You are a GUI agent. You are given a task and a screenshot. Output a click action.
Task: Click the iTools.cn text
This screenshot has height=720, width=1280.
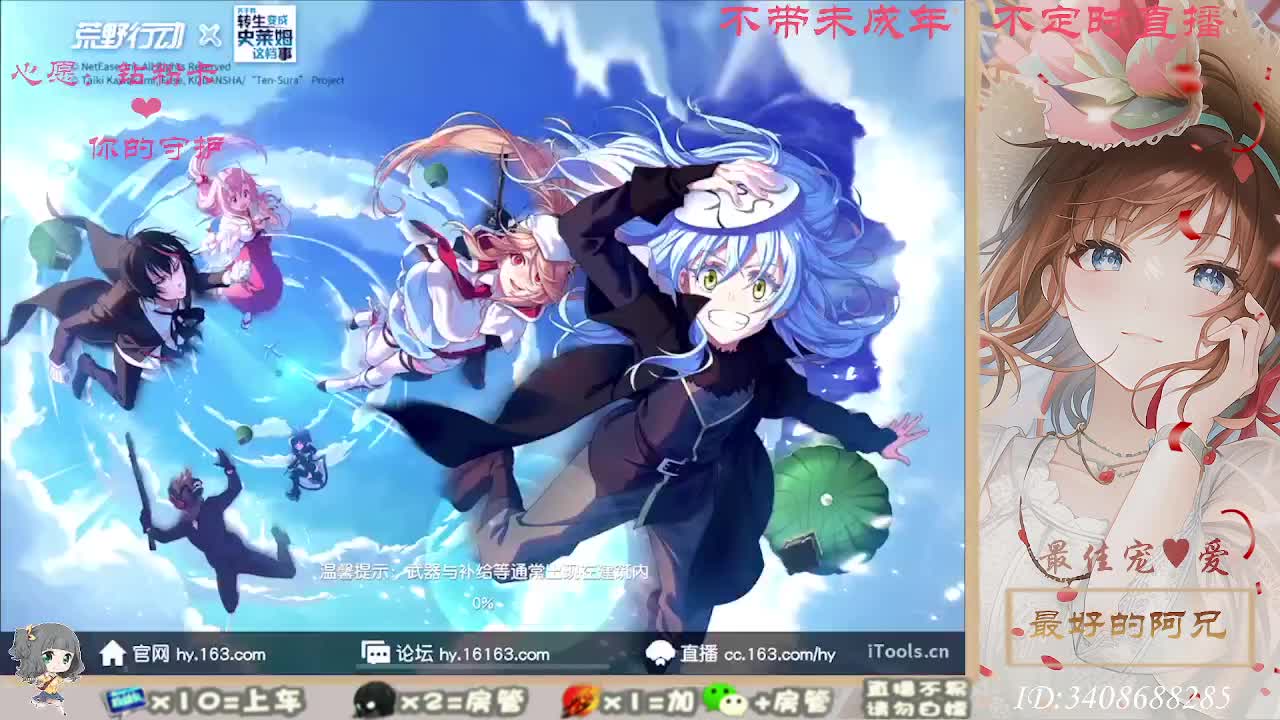[x=908, y=652]
